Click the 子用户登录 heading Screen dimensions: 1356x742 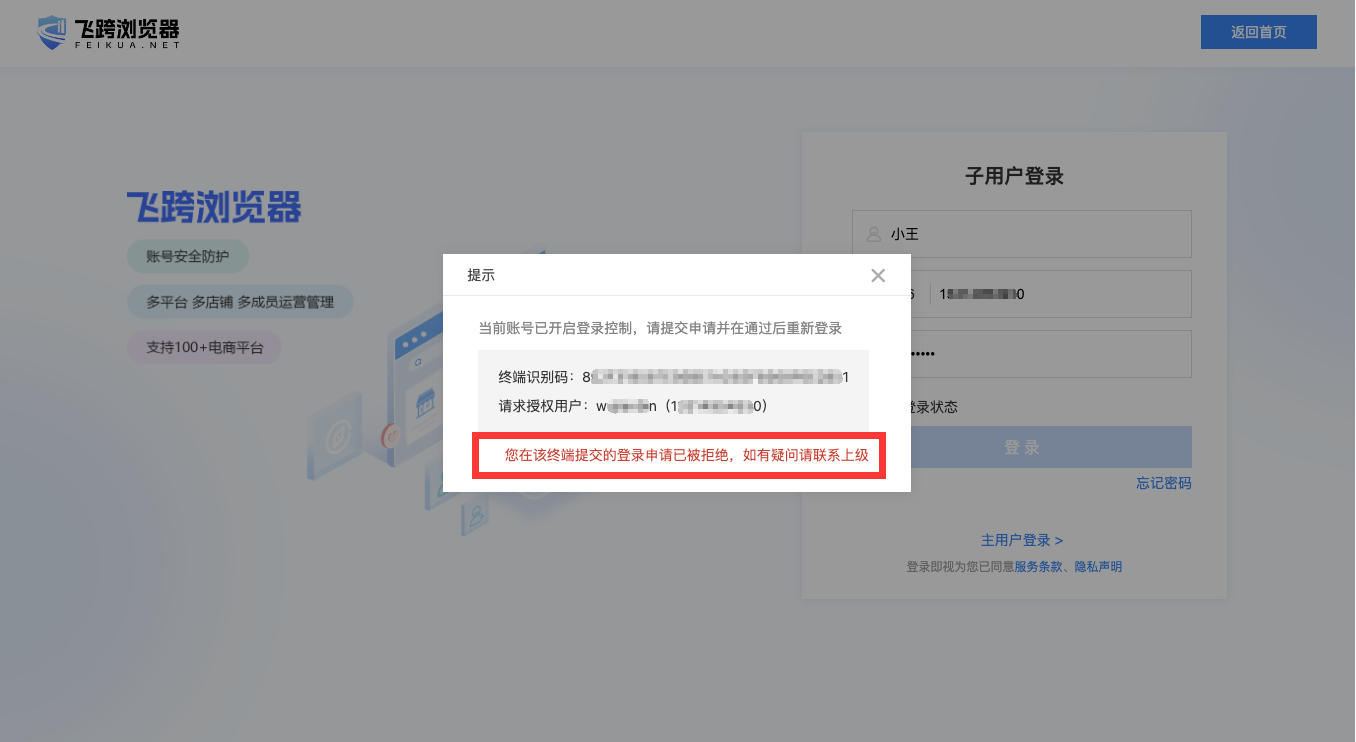pyautogui.click(x=1014, y=176)
